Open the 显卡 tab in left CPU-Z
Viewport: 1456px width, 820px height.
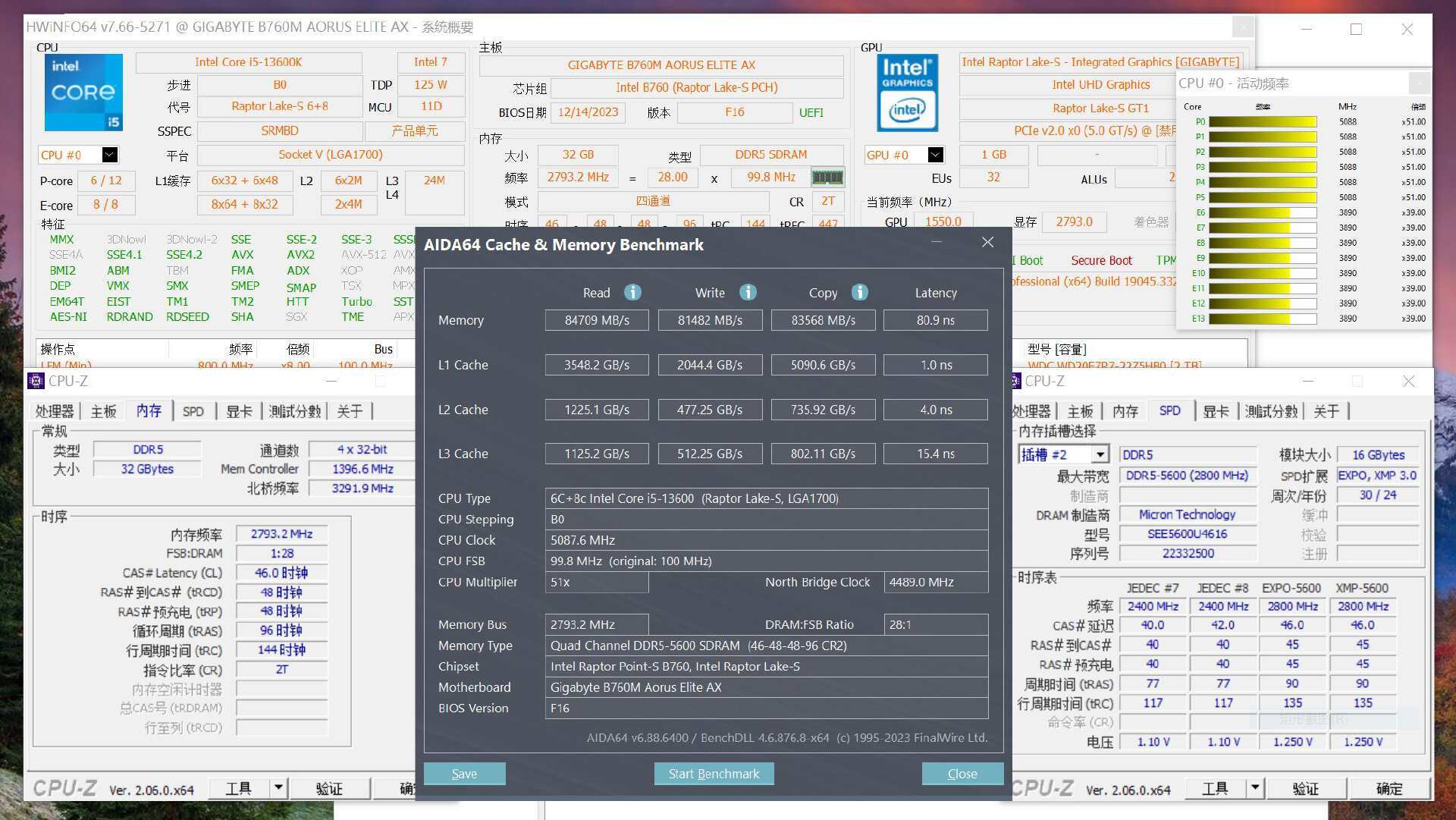point(239,411)
